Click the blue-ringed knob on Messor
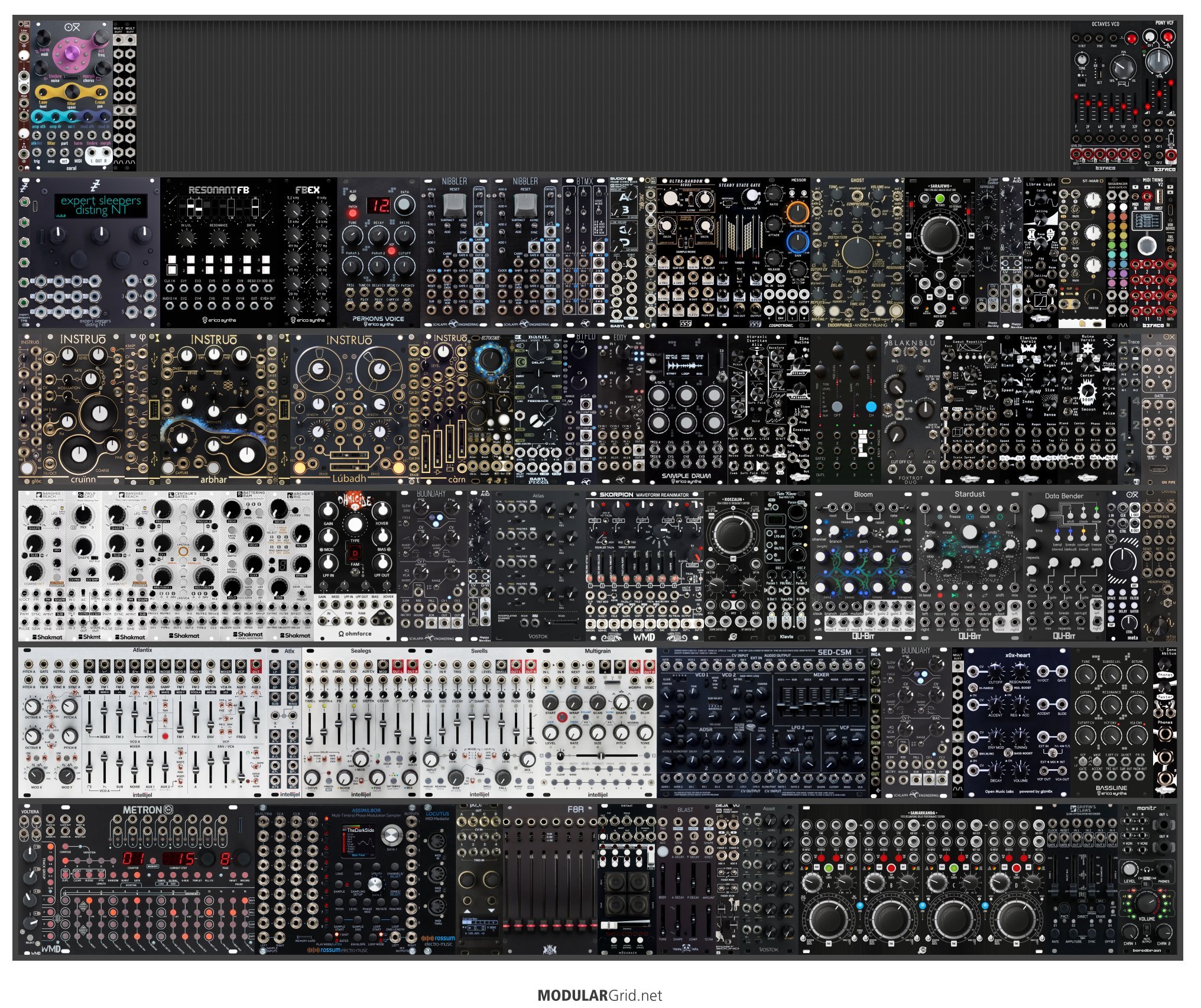This screenshot has height=1008, width=1201. click(797, 242)
